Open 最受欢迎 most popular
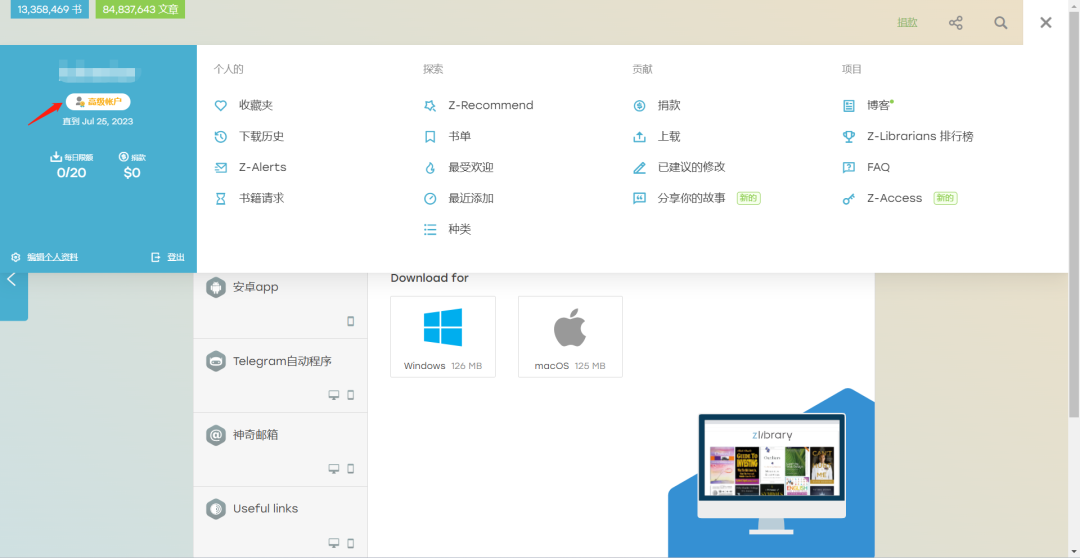The image size is (1080, 558). click(x=471, y=167)
